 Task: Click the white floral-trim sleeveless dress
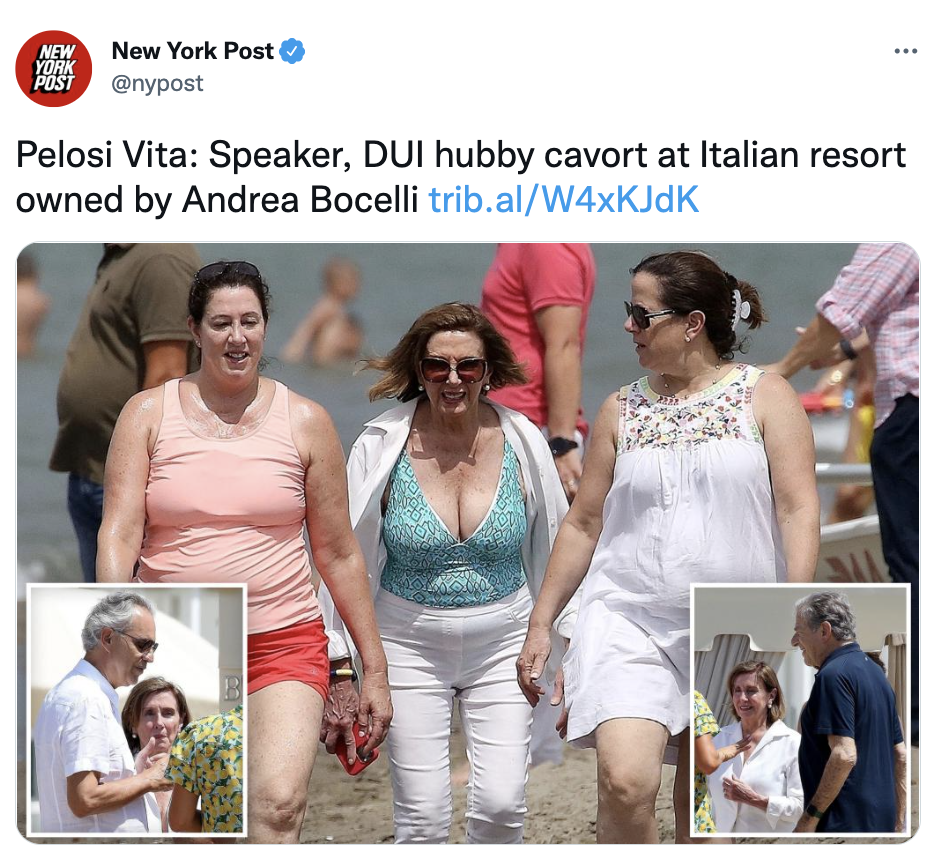point(681,537)
